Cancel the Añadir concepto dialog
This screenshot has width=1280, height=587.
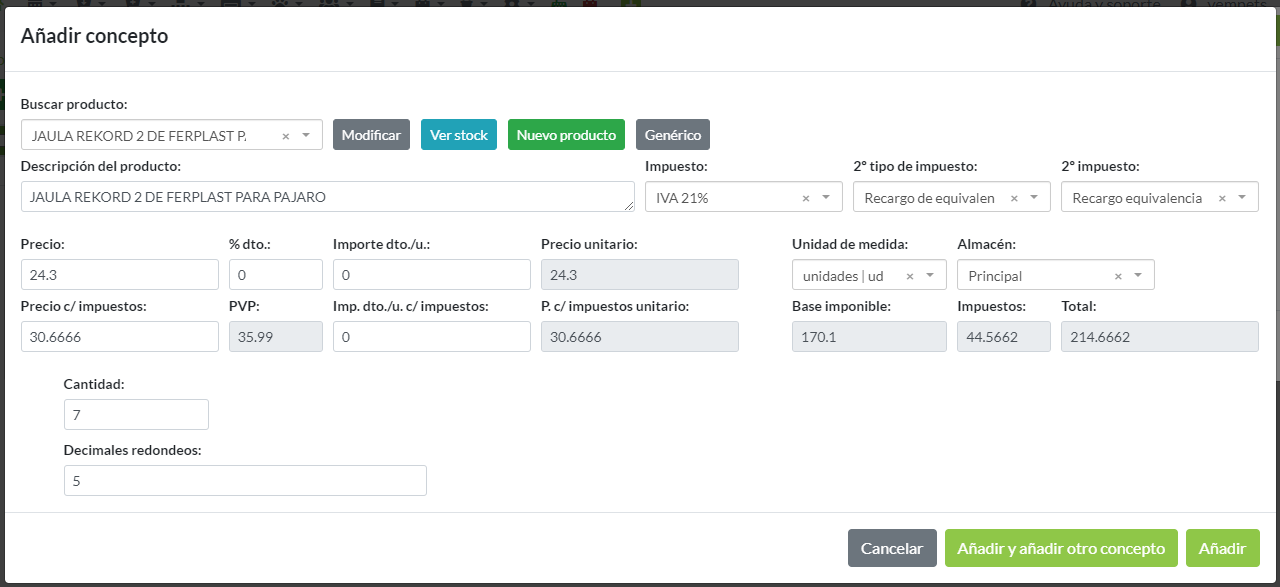pyautogui.click(x=892, y=548)
